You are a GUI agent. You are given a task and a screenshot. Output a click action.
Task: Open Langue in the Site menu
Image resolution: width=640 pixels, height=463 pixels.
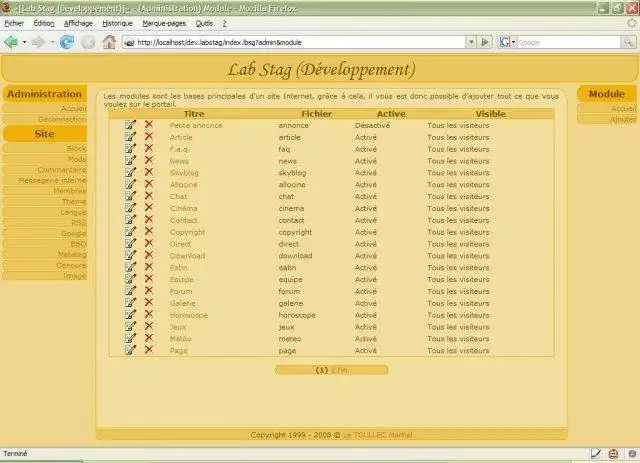click(x=73, y=212)
